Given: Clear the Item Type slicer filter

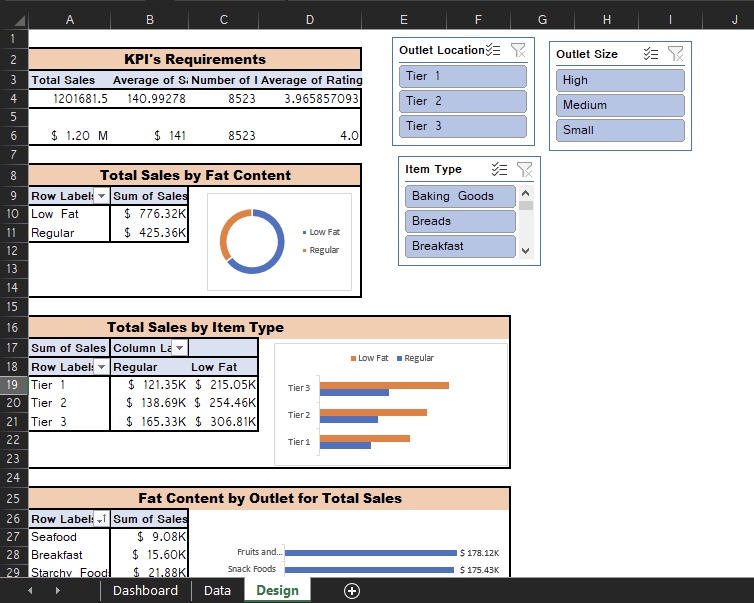Looking at the screenshot, I should 524,170.
